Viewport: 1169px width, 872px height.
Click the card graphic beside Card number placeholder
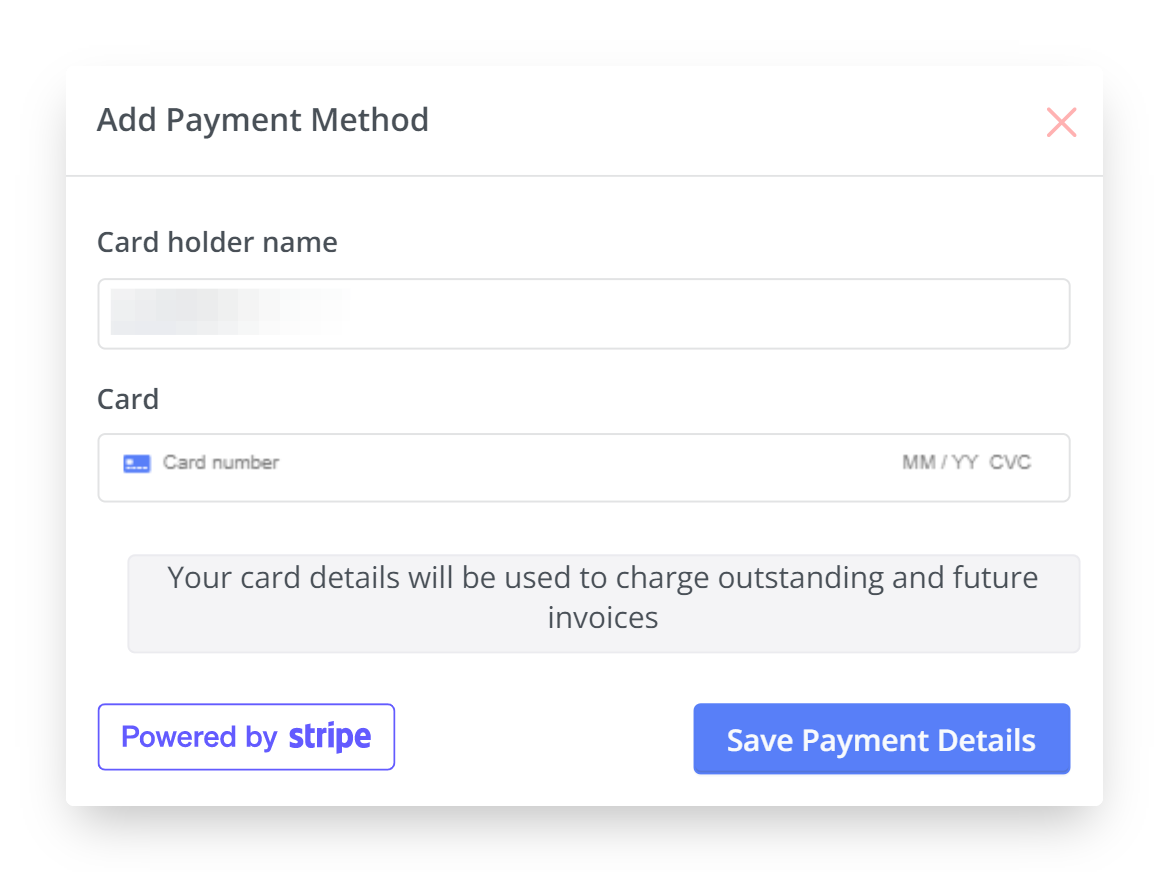click(x=138, y=462)
